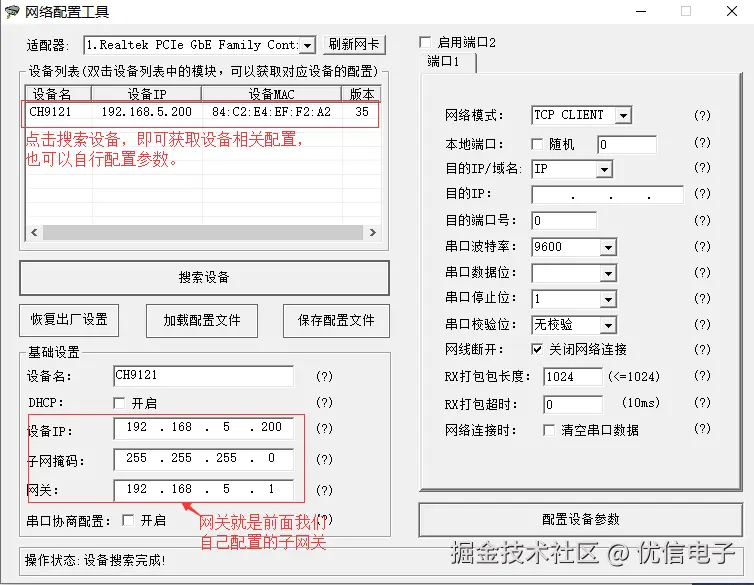Image resolution: width=754 pixels, height=585 pixels.
Task: Click 加载配置文件 button
Action: point(201,321)
